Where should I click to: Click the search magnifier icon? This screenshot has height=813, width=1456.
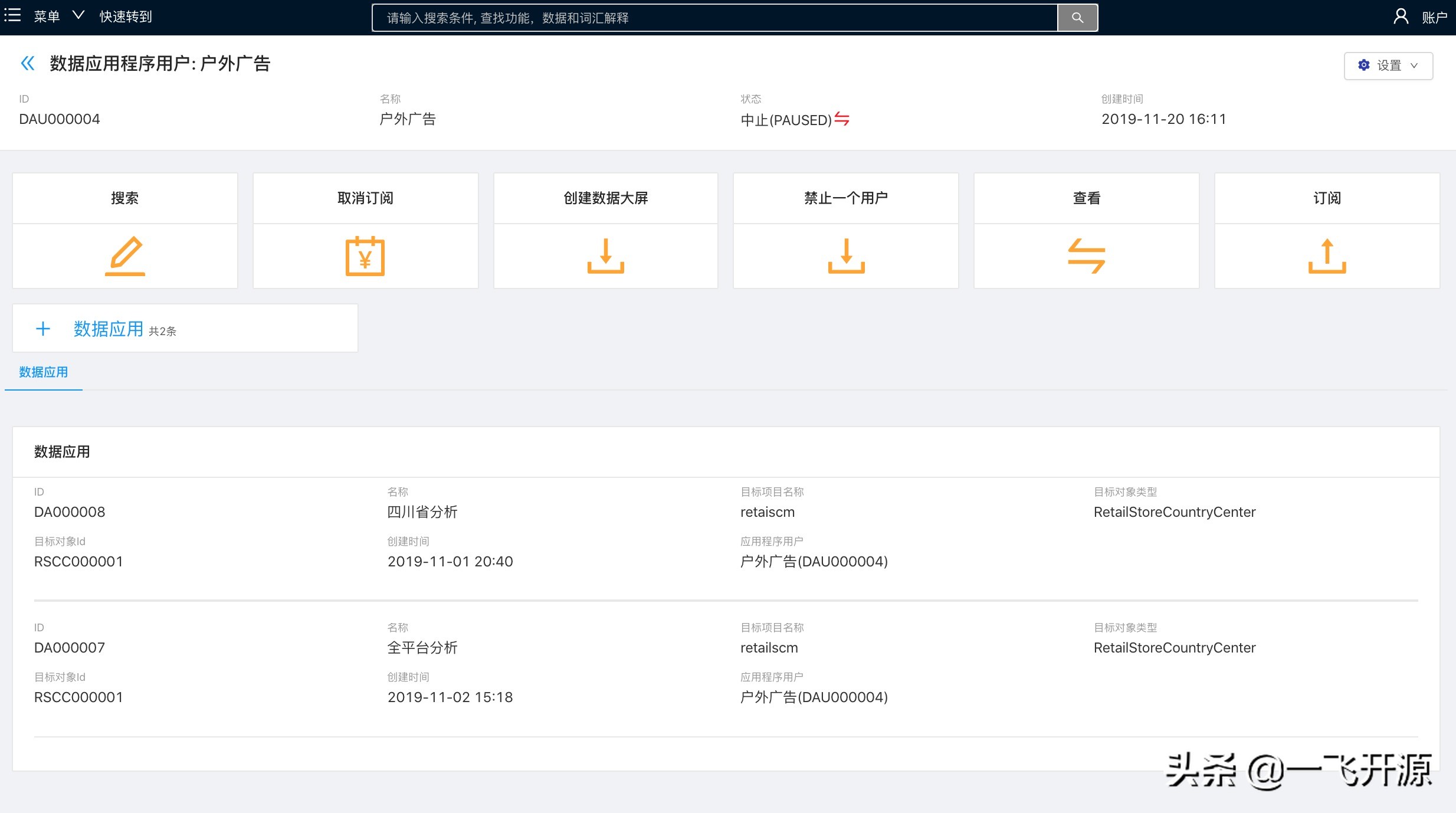coord(1077,17)
